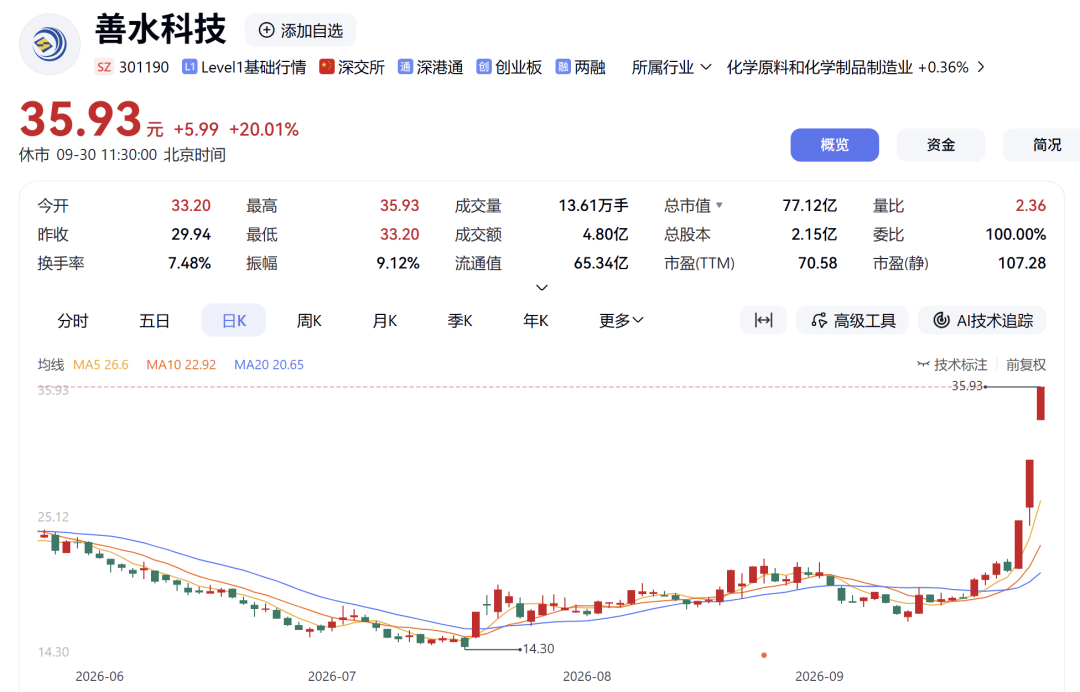This screenshot has width=1080, height=692.
Task: Click the 量比 value 2.36
Action: (1030, 205)
